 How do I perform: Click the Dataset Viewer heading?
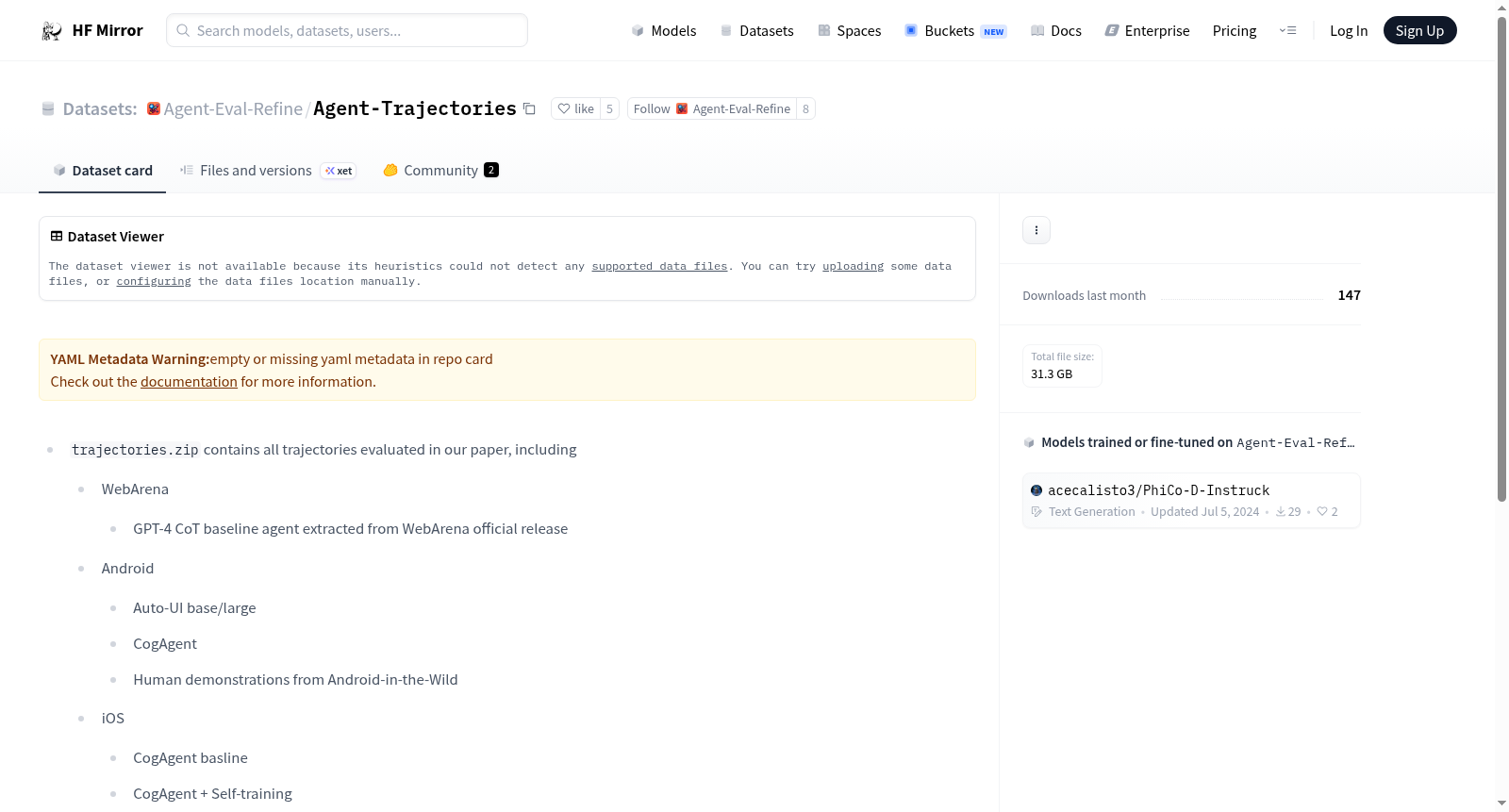click(x=116, y=237)
